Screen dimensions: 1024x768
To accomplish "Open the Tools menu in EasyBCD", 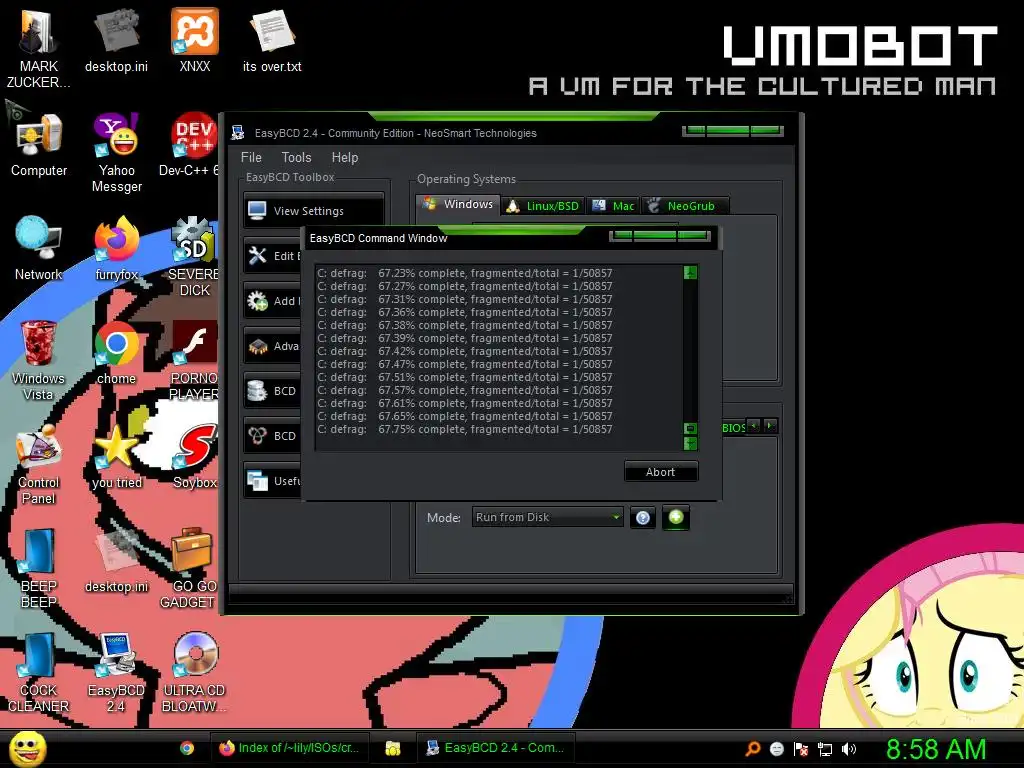I will point(296,157).
